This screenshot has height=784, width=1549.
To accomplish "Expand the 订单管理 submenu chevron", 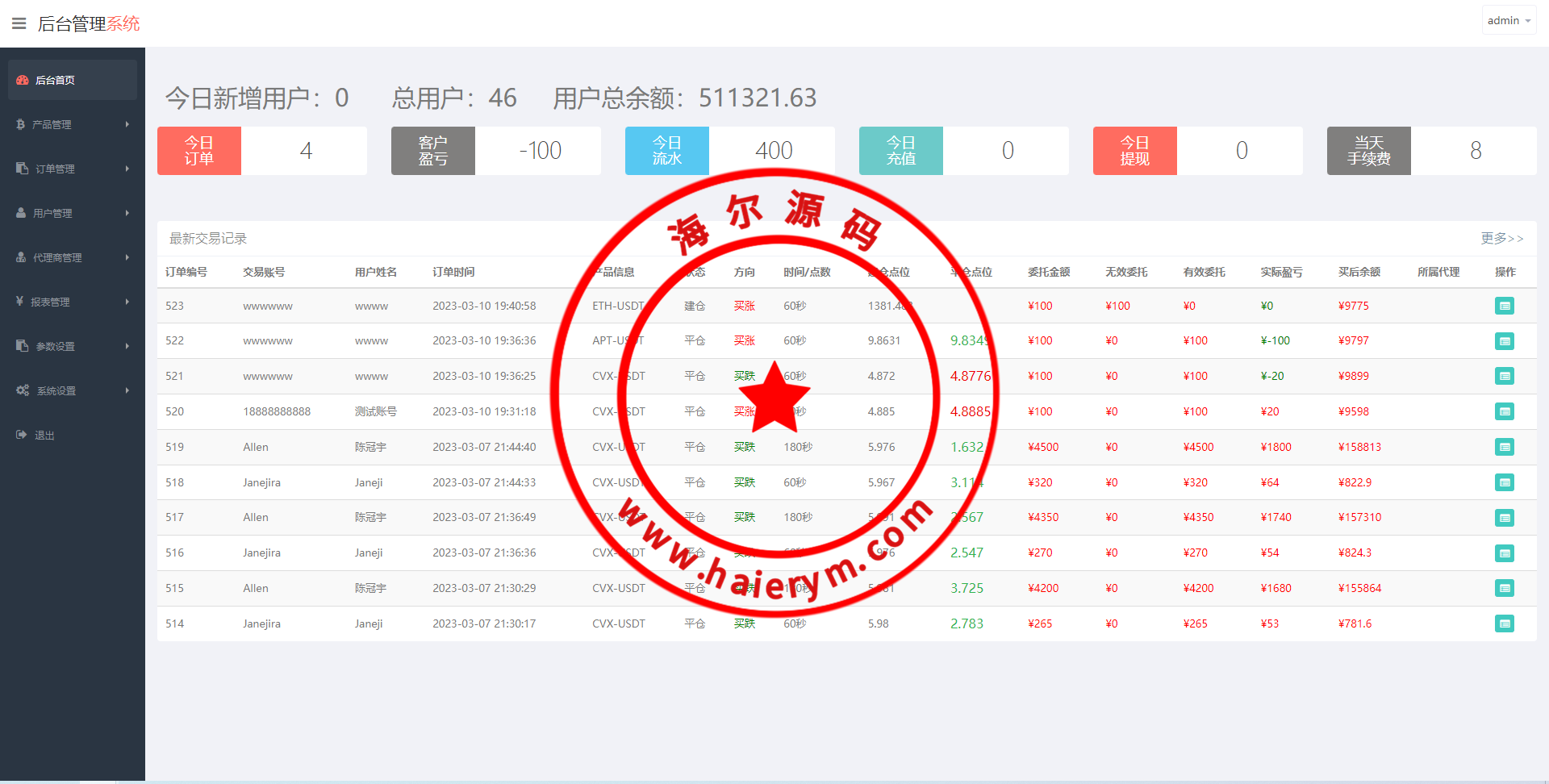I will 127,168.
